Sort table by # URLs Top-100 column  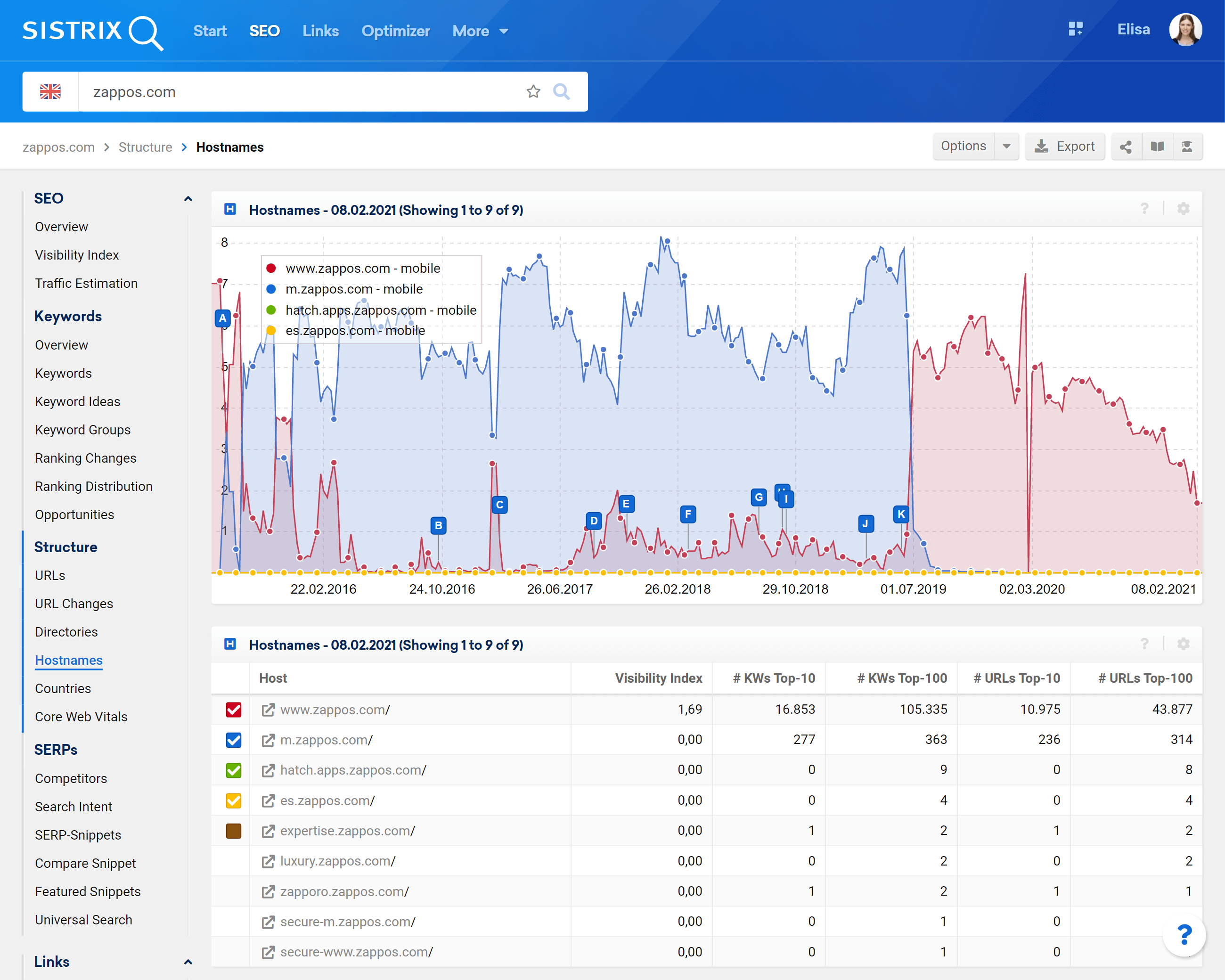click(x=1145, y=678)
